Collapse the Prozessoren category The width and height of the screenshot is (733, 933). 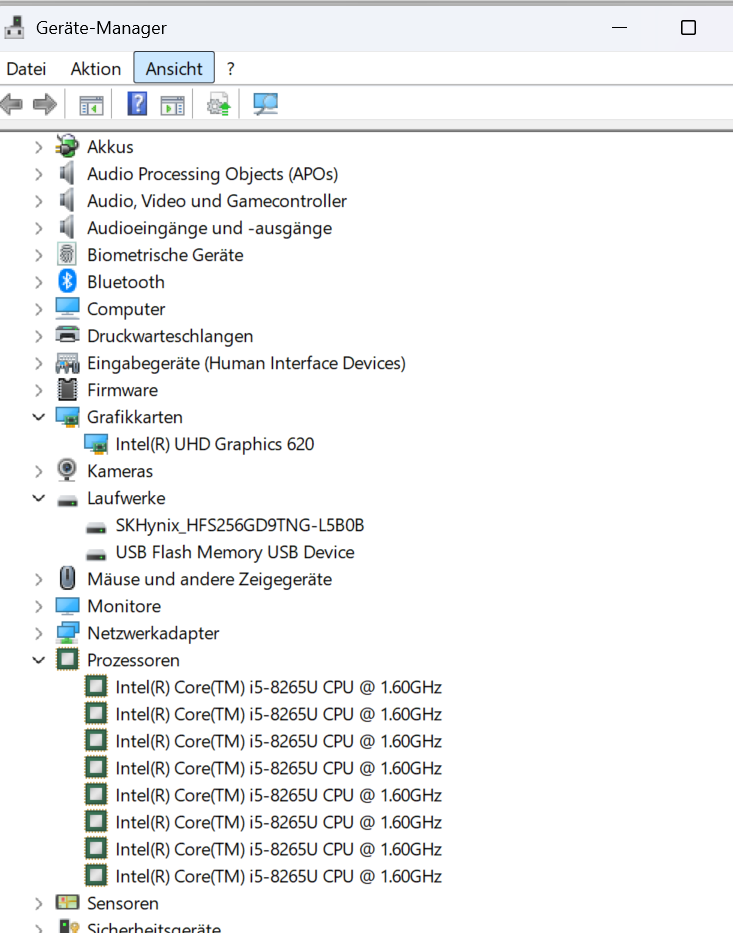(x=39, y=660)
